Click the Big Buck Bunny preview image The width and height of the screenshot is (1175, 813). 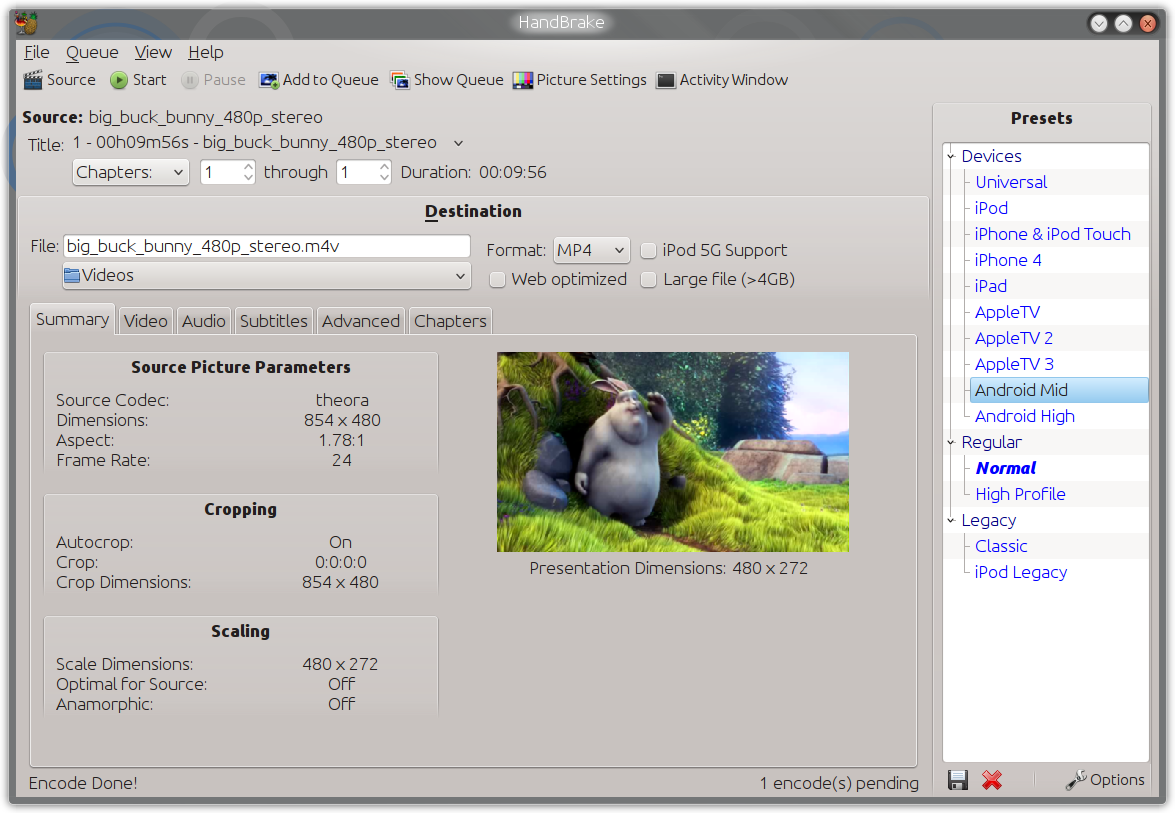pos(673,453)
